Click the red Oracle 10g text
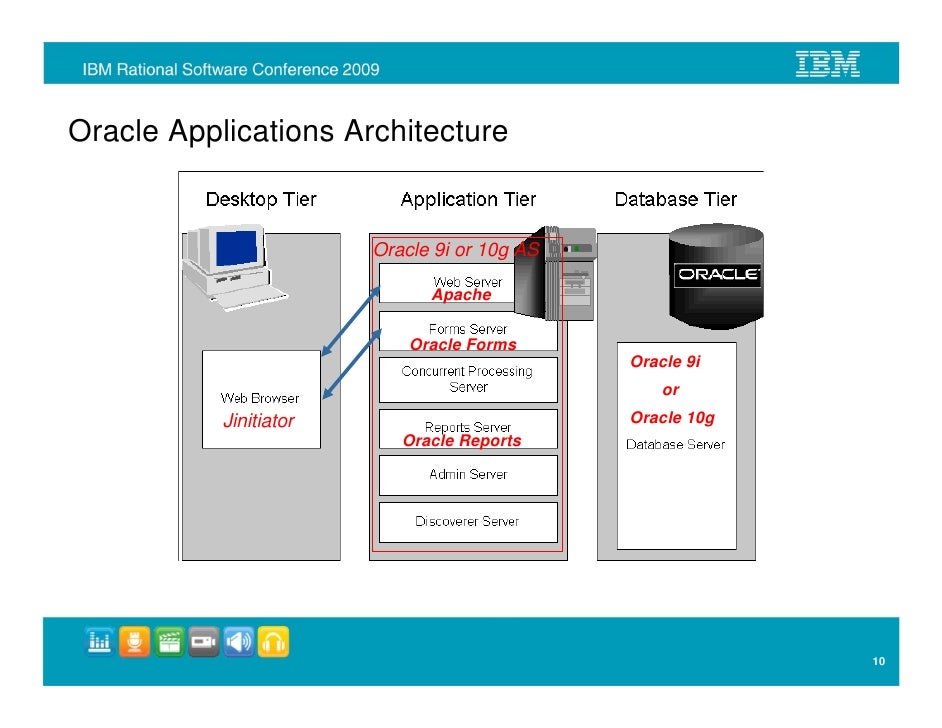 point(672,417)
